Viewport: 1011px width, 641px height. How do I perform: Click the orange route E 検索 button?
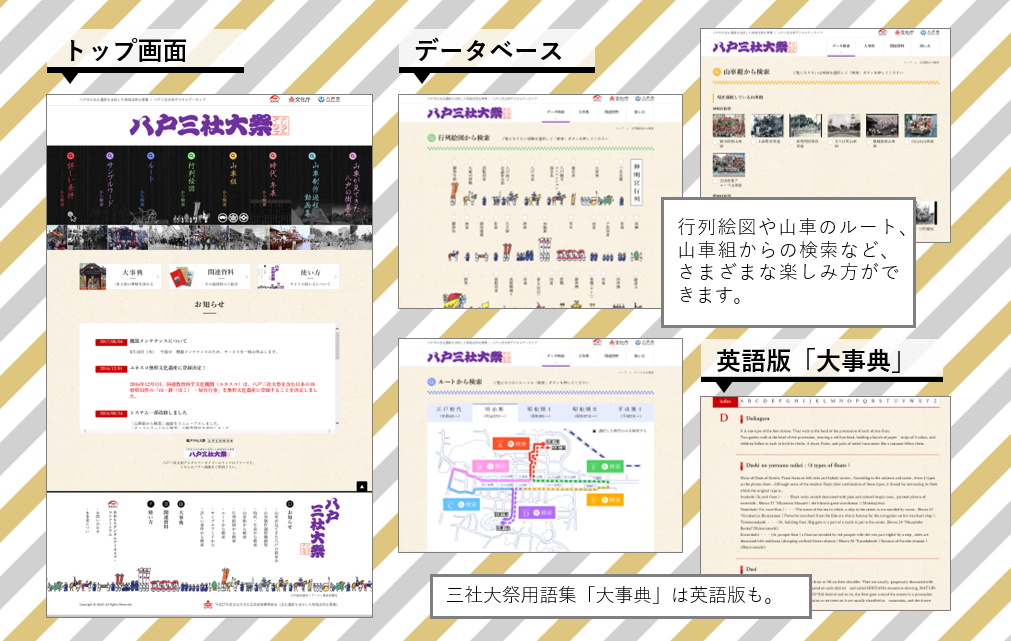click(x=605, y=500)
